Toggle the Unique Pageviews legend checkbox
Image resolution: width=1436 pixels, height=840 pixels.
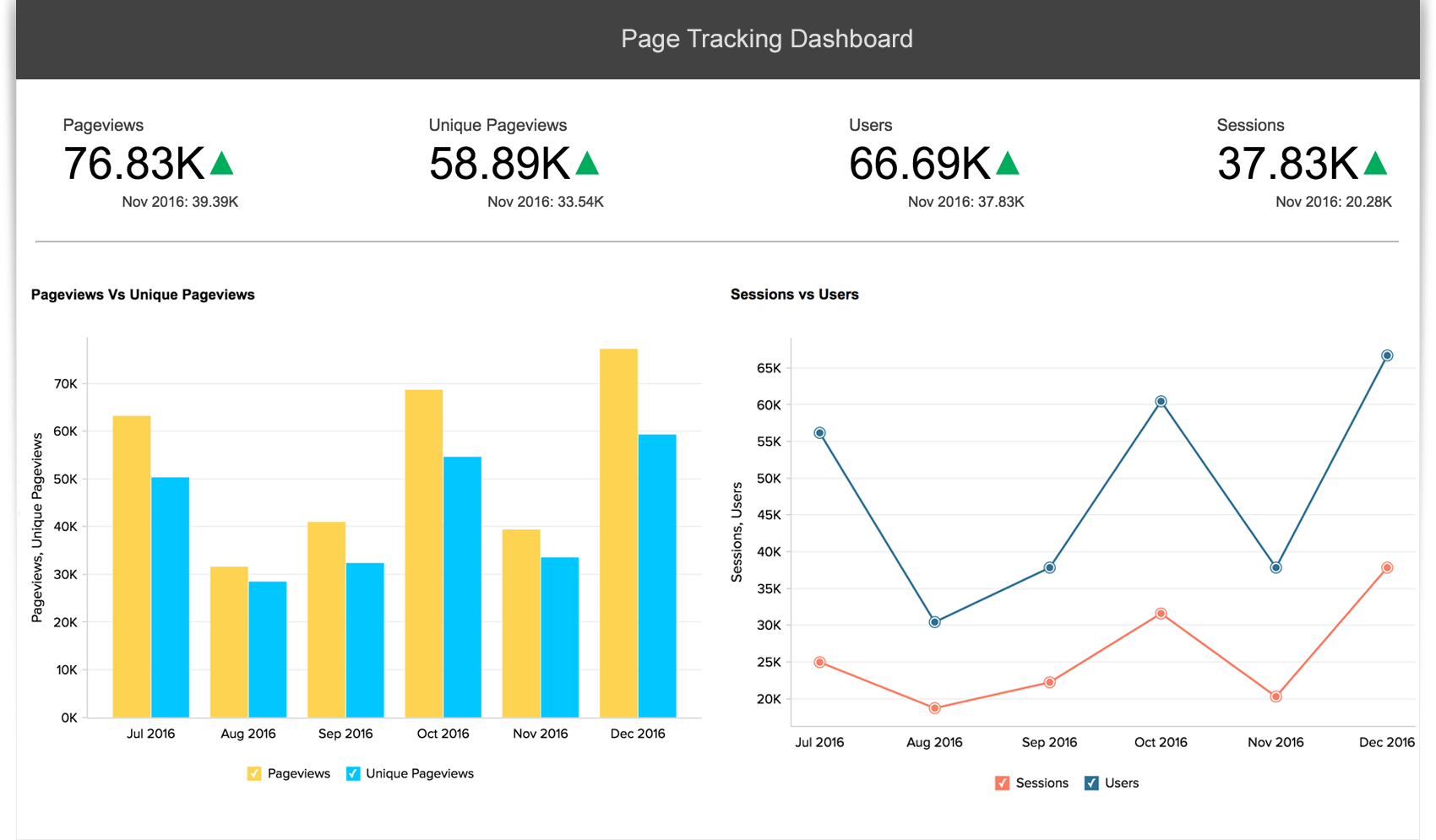353,773
